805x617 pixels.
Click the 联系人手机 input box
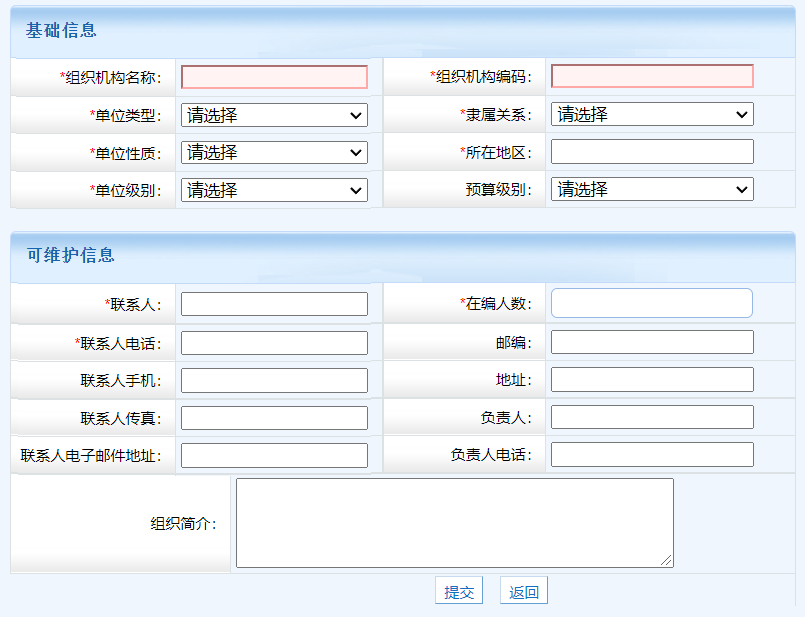[274, 380]
